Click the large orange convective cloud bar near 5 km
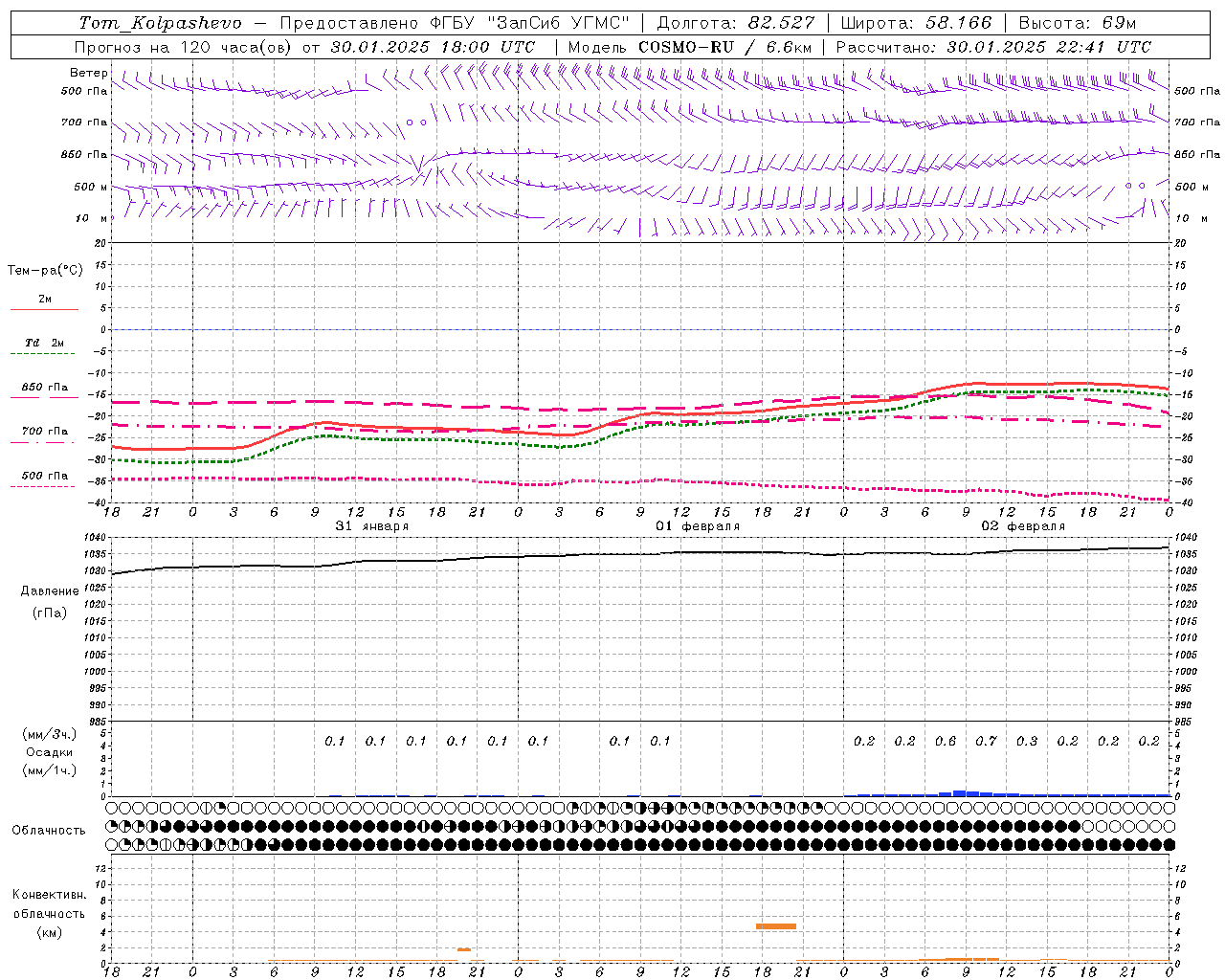This screenshot has width=1225, height=980. coord(775,926)
